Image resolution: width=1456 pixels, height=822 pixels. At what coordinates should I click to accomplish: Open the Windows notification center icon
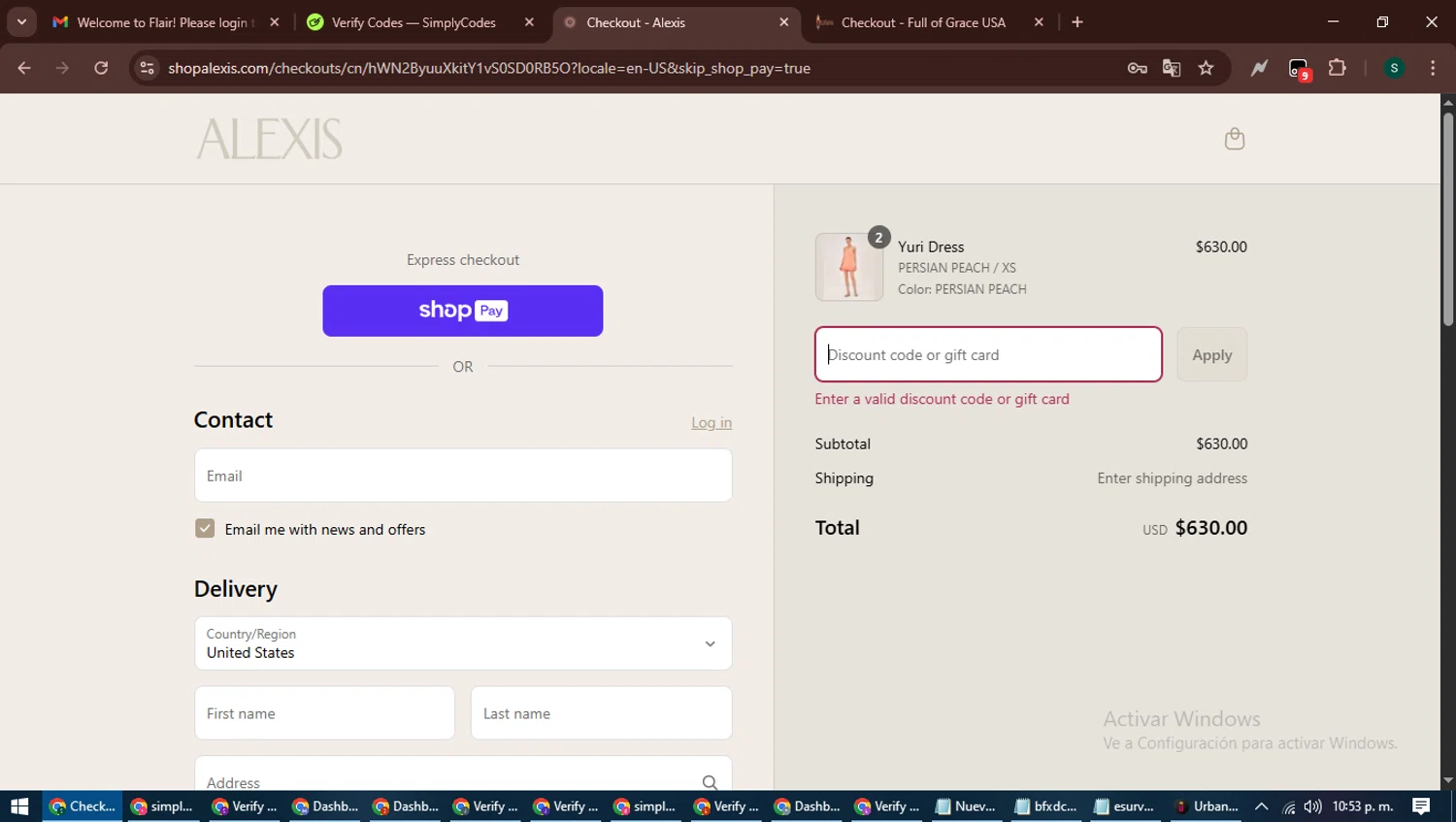tap(1421, 806)
